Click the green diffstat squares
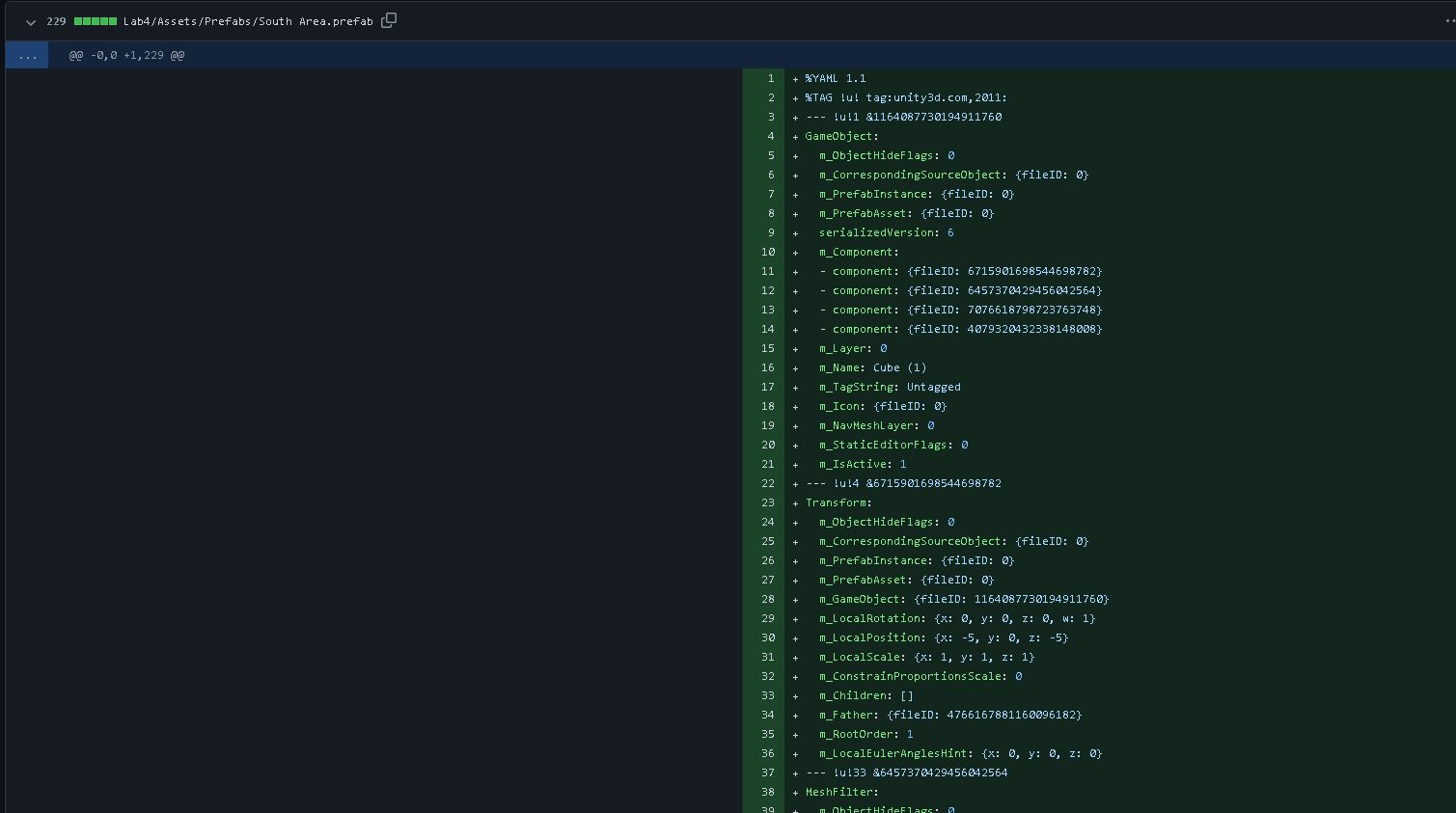 click(96, 21)
